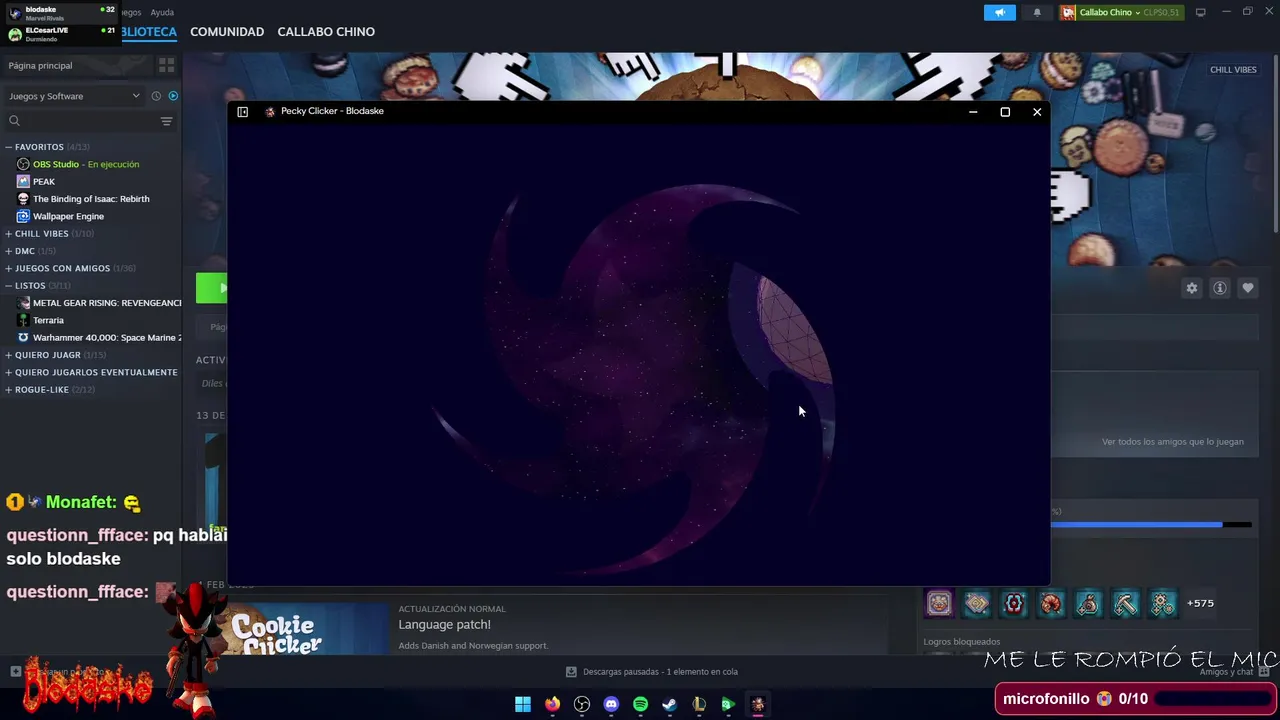
Task: Open Steam announcements megaphone button
Action: 999,12
